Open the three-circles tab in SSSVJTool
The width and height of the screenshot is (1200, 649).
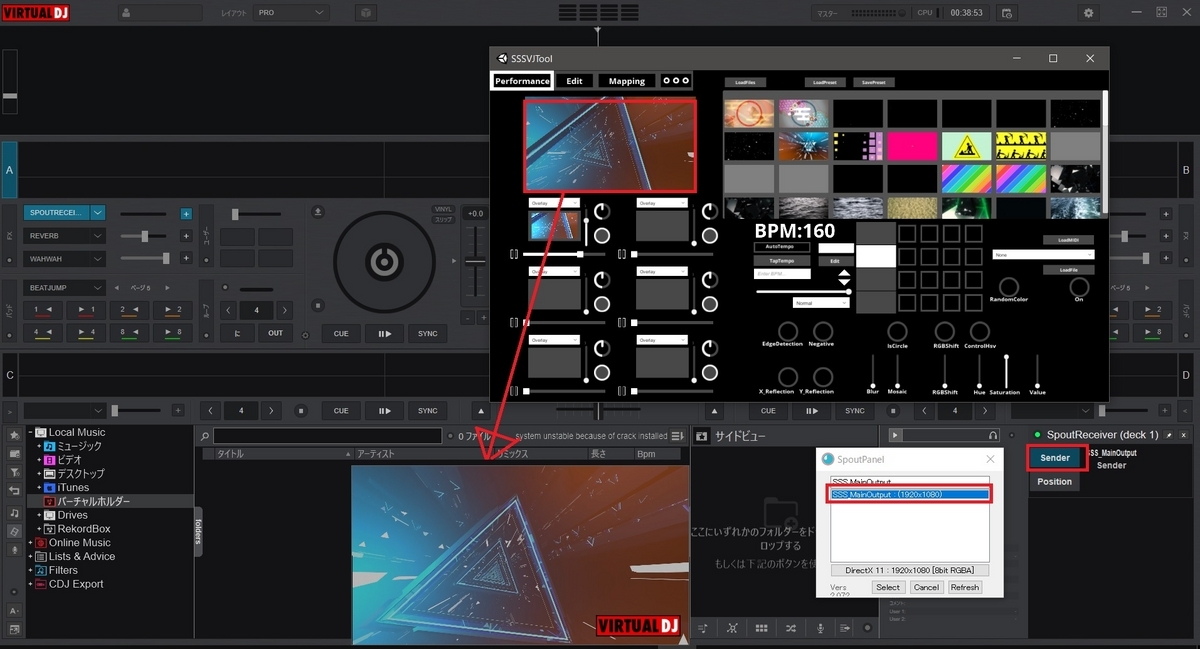676,81
